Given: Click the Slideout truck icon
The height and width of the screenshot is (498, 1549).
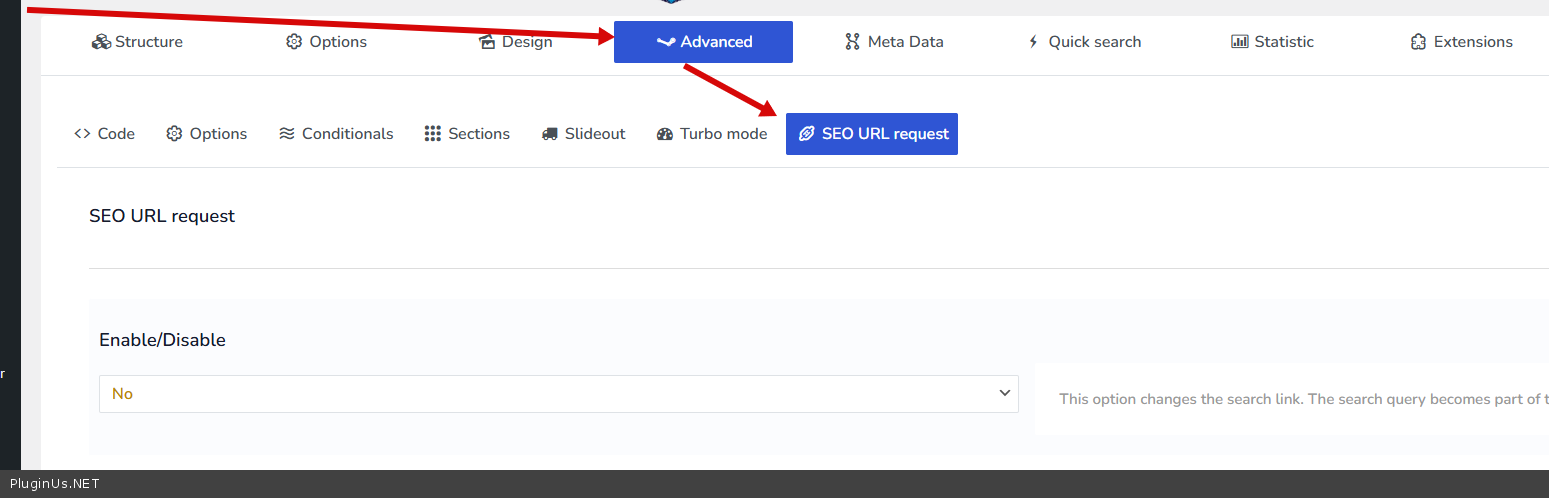Looking at the screenshot, I should coord(550,134).
